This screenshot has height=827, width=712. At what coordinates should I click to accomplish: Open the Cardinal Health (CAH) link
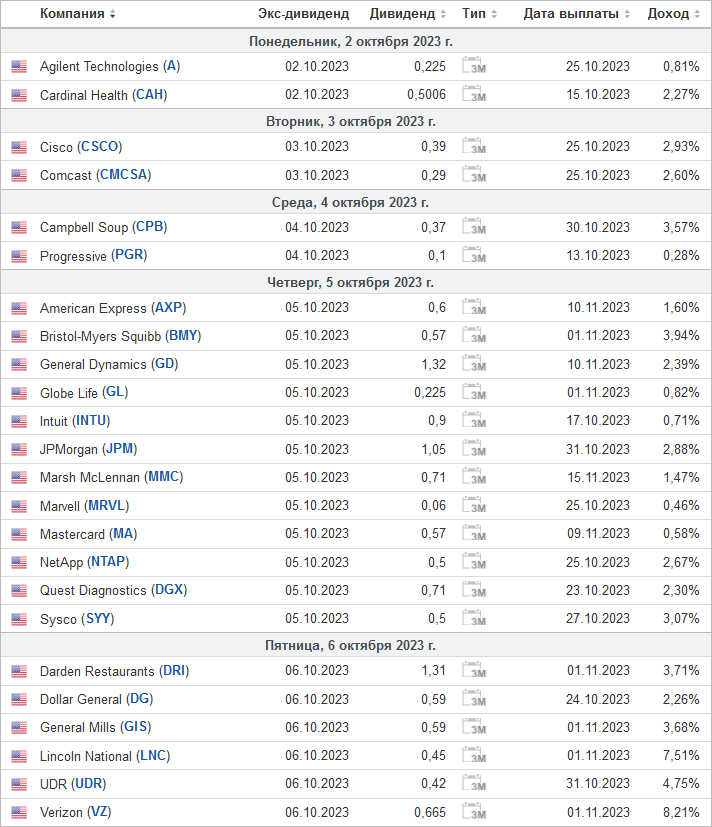click(103, 94)
